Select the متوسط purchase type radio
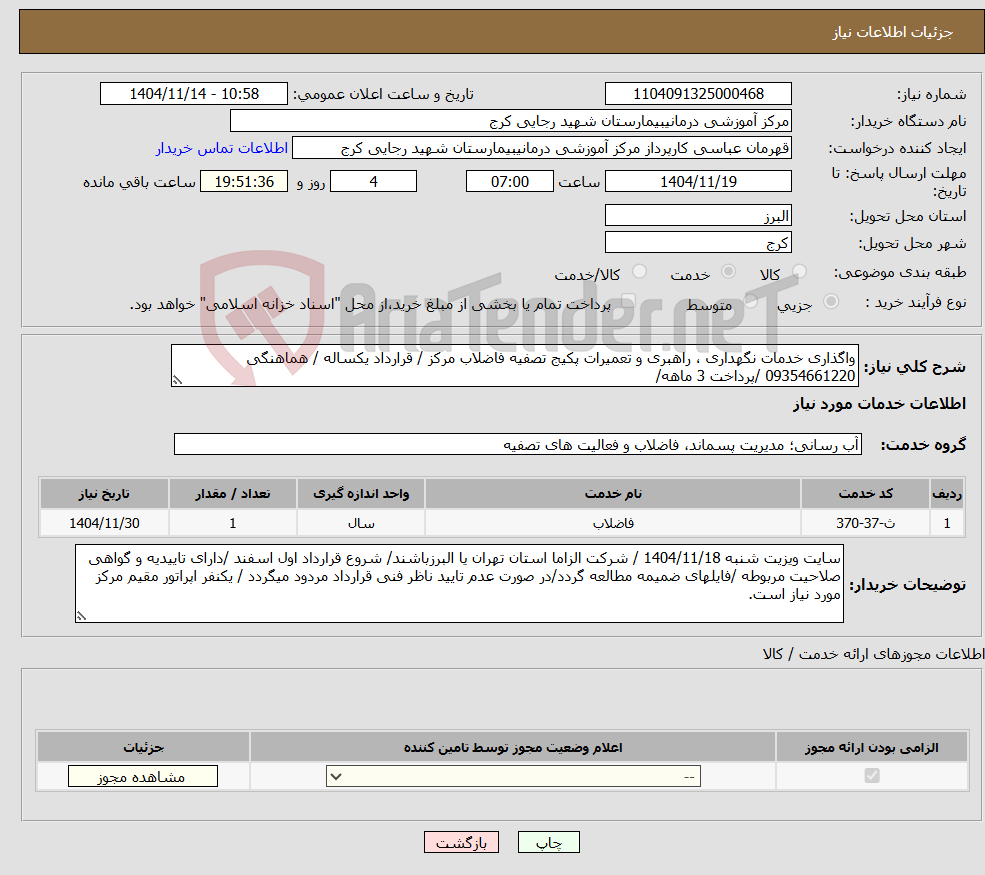 click(751, 302)
